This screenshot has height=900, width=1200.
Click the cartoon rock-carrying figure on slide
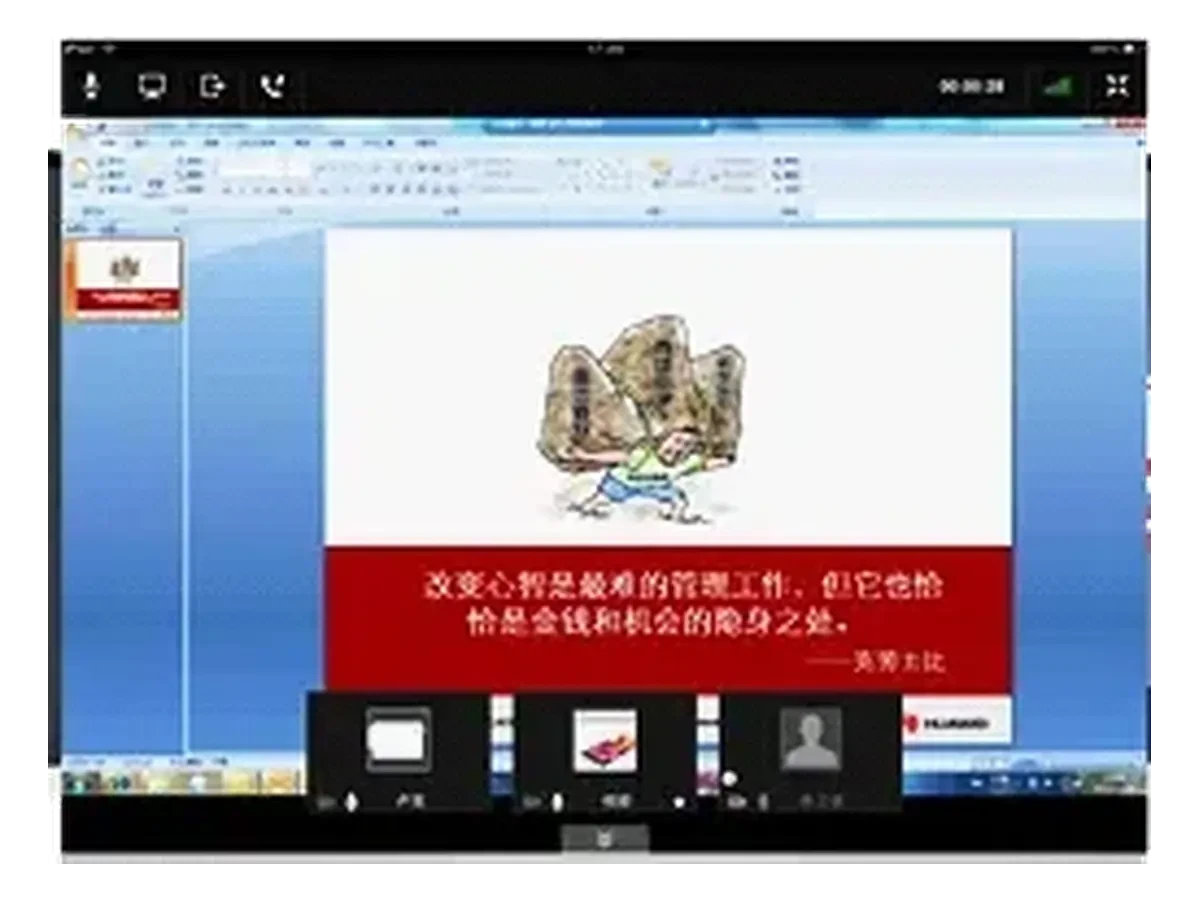(640, 418)
